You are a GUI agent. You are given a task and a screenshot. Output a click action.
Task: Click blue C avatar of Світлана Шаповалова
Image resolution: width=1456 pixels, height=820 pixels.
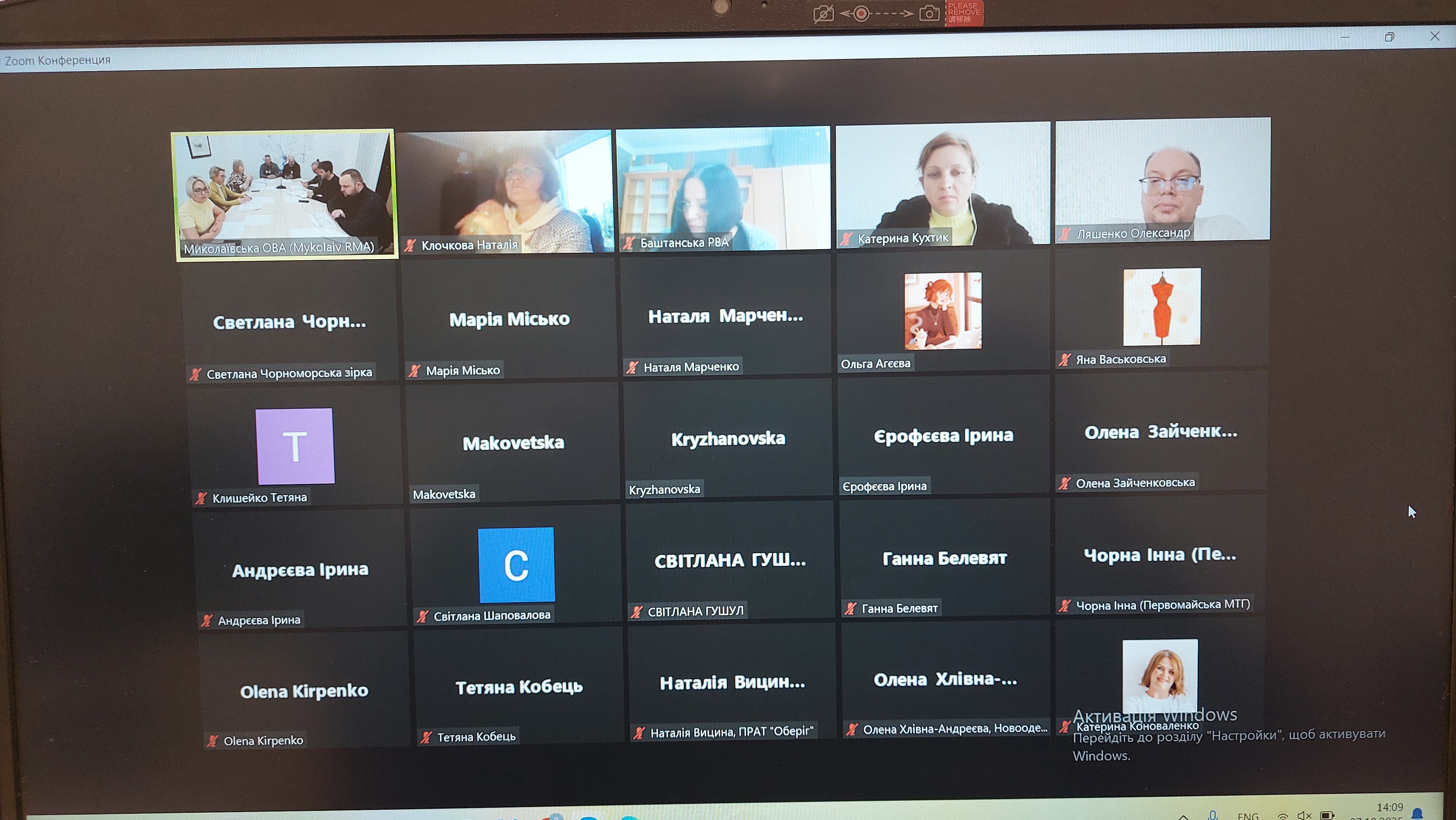(516, 565)
